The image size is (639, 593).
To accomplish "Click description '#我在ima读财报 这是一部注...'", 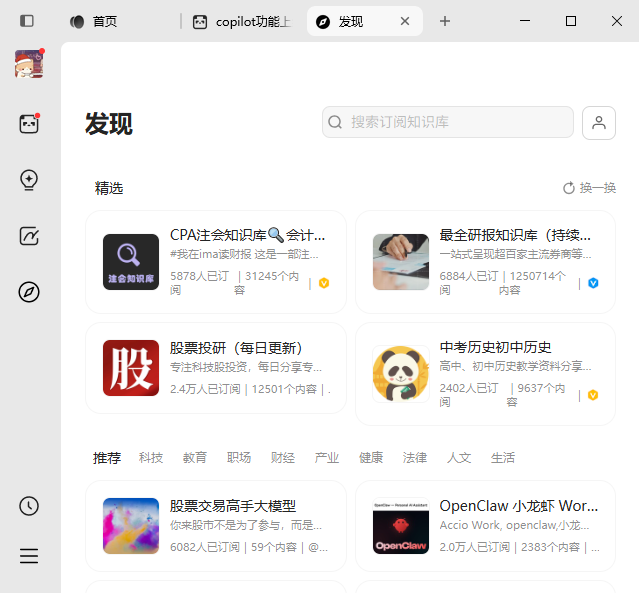I will tap(245, 254).
